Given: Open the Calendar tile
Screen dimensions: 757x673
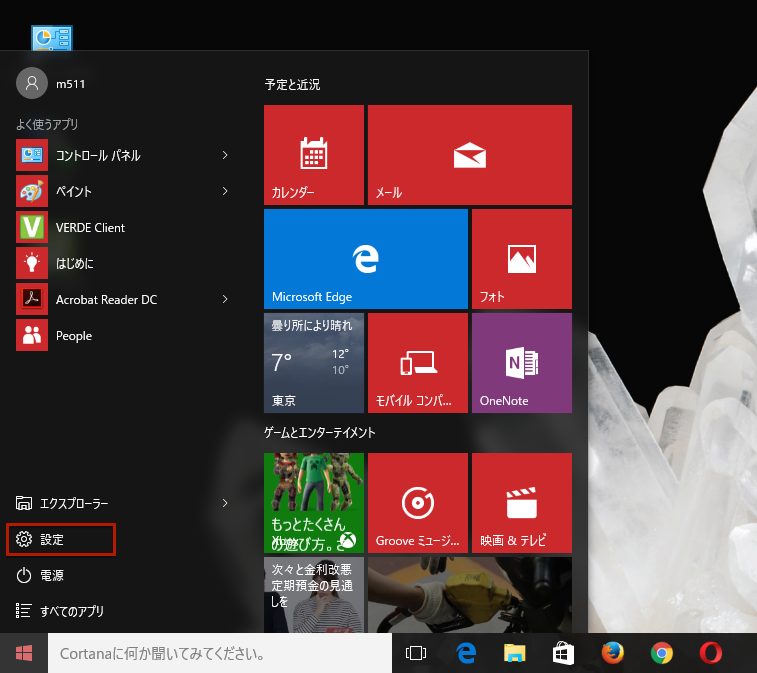Looking at the screenshot, I should pyautogui.click(x=313, y=155).
